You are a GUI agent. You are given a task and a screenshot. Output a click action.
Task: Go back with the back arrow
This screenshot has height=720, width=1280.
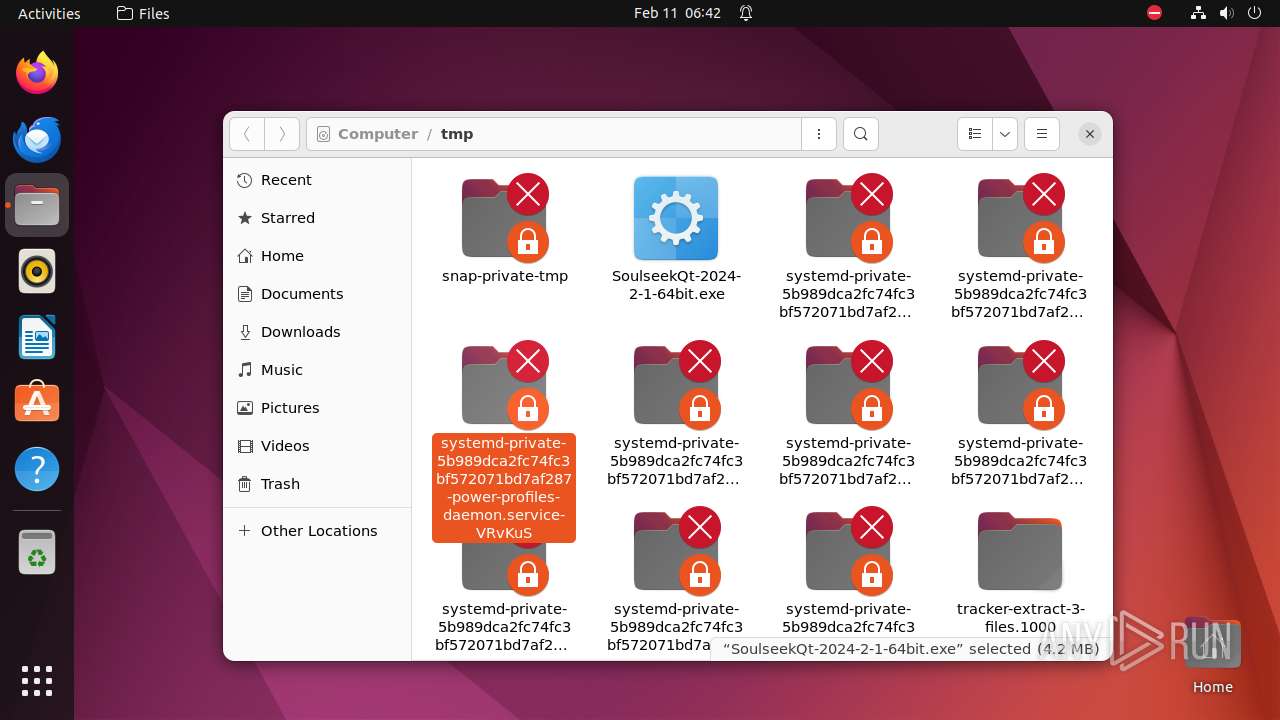(247, 134)
